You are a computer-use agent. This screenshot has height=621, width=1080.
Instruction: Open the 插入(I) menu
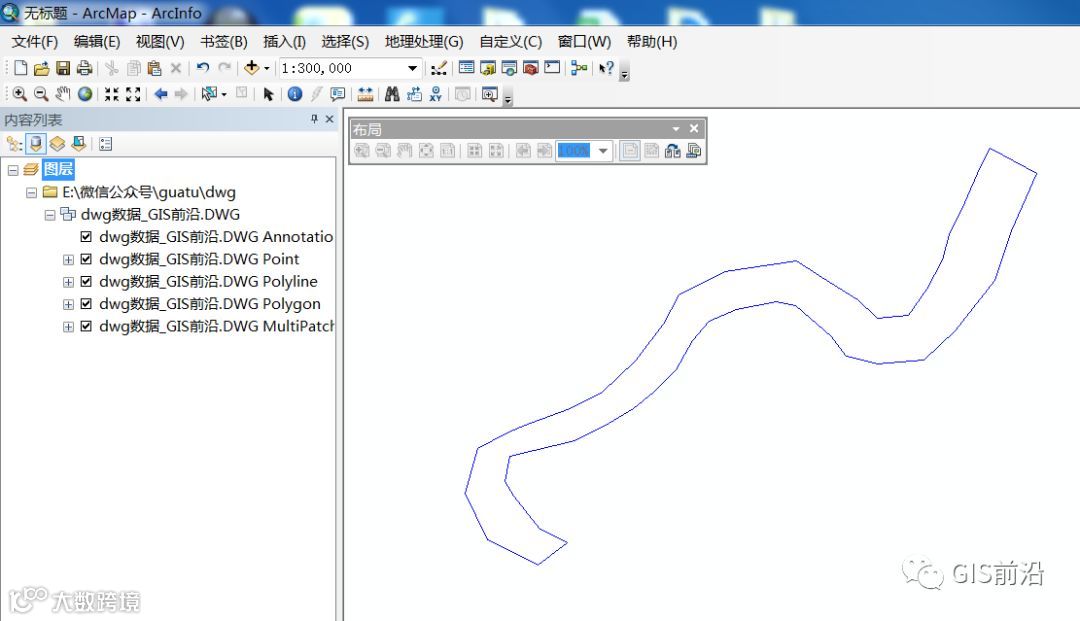click(284, 42)
